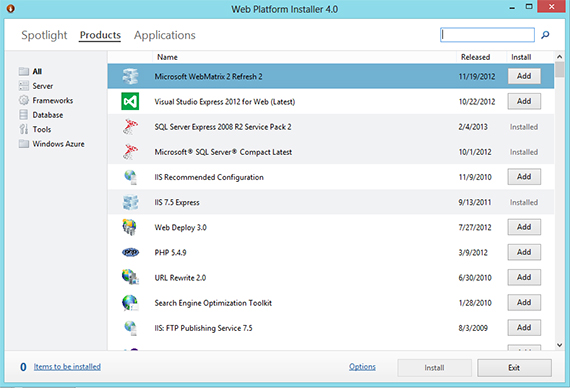Select Visual Studio Express 2012 for Web name
Screen dimensions: 570x388
pos(225,101)
